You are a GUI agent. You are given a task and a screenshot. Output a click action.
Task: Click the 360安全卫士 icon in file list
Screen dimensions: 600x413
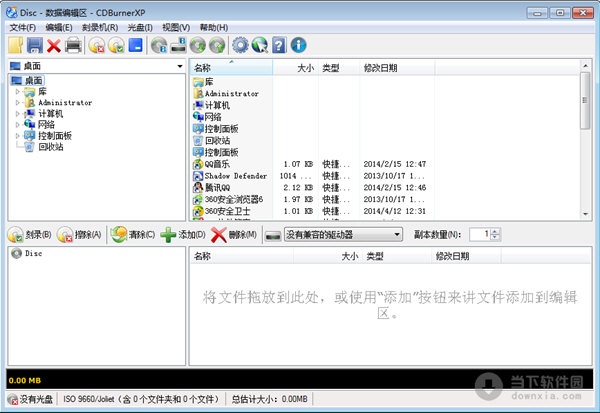(197, 211)
